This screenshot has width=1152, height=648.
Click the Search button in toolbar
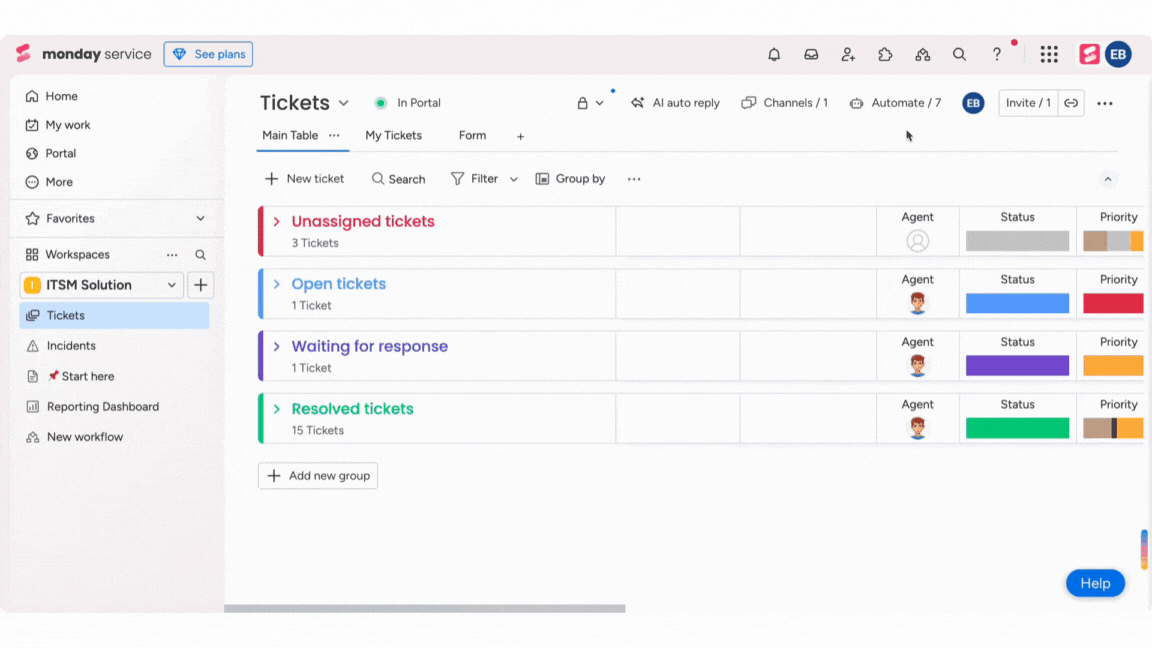pos(398,179)
